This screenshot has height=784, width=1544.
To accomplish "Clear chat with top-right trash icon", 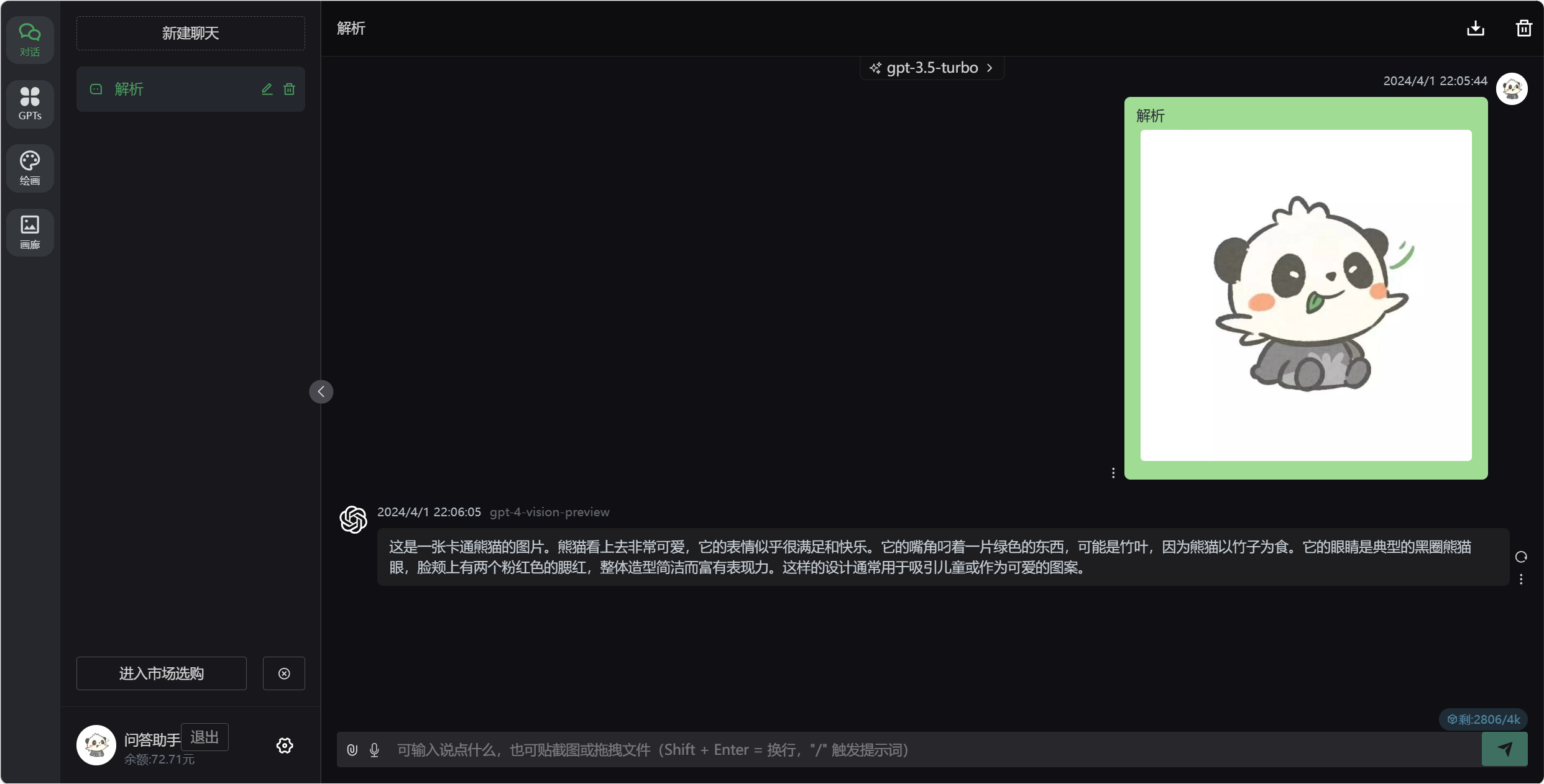I will 1523,28.
